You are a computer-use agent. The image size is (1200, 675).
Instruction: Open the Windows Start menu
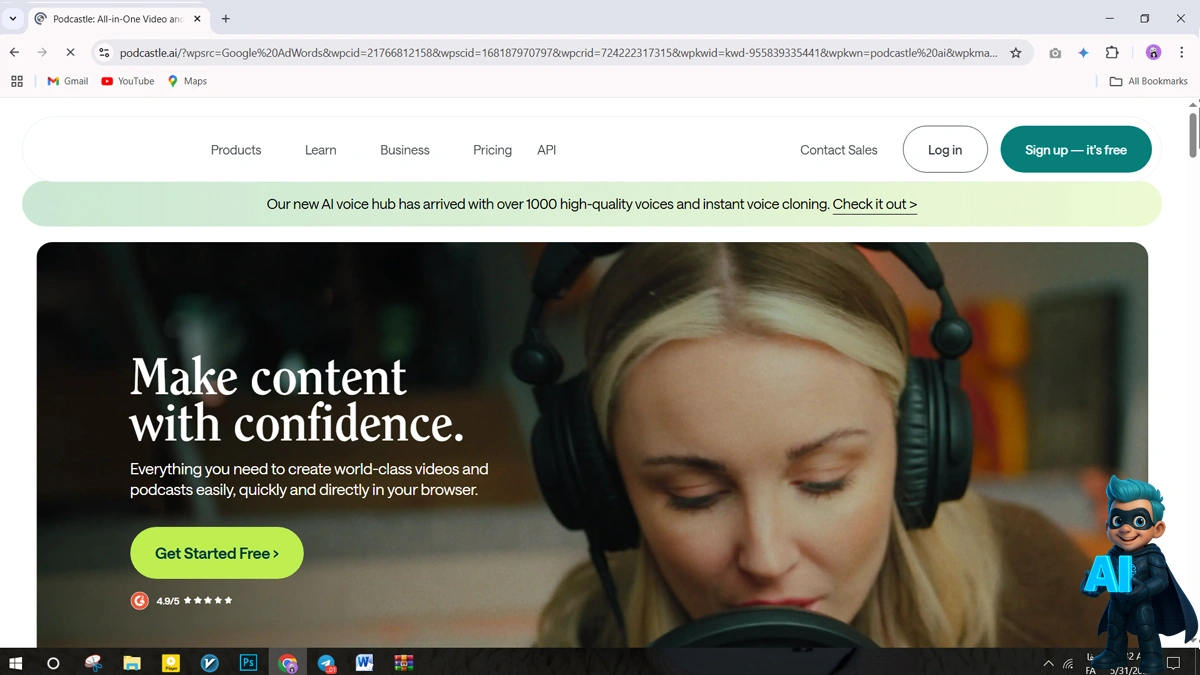tap(16, 663)
